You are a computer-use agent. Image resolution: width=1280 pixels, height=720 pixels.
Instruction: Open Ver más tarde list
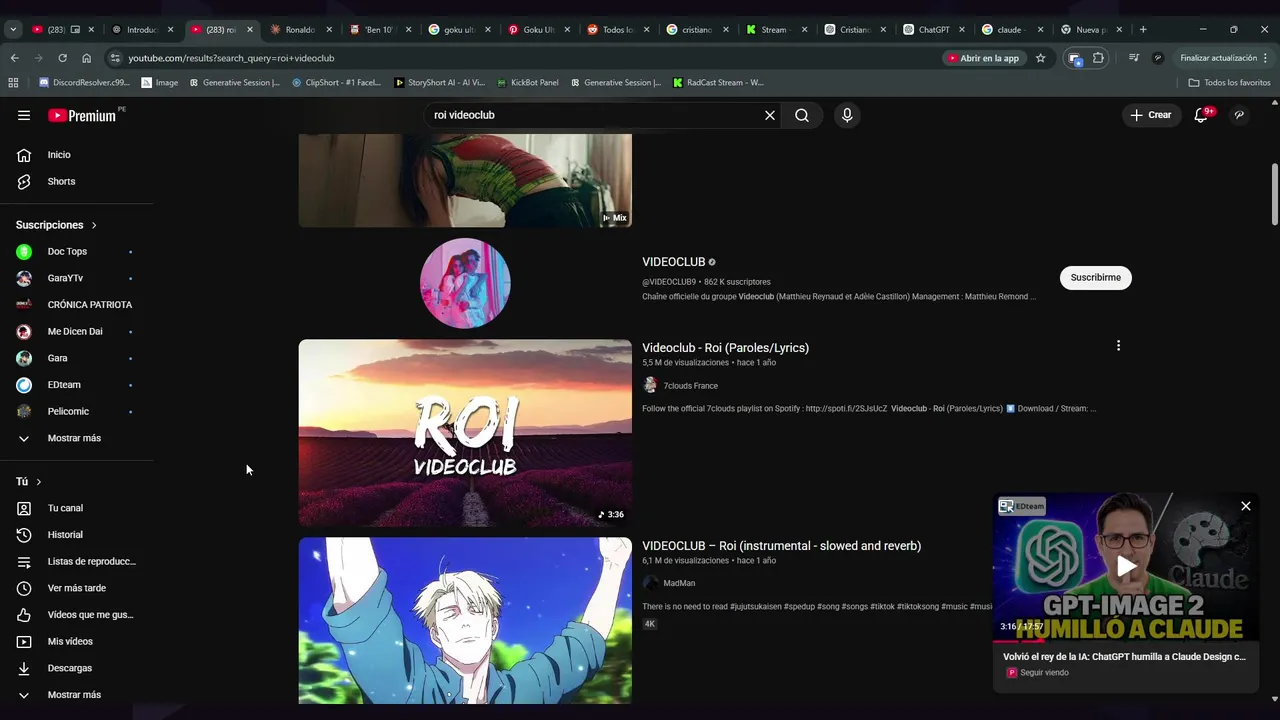click(x=76, y=588)
